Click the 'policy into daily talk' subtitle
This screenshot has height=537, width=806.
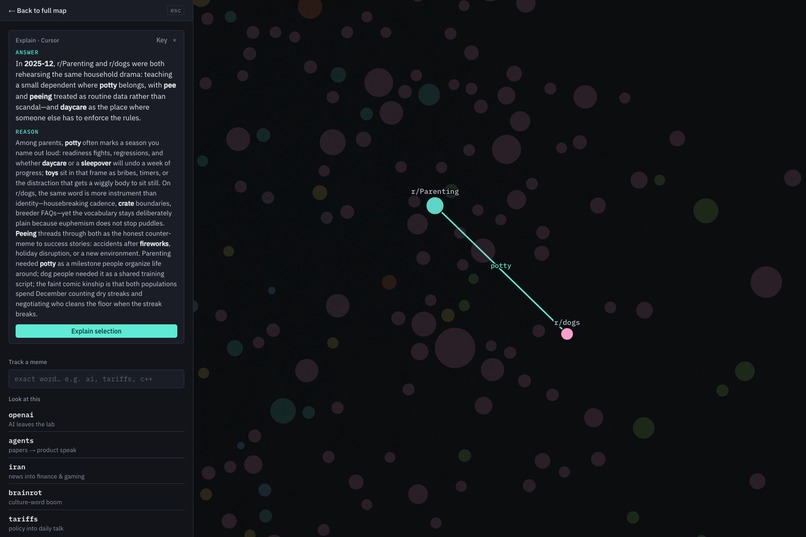pos(36,528)
